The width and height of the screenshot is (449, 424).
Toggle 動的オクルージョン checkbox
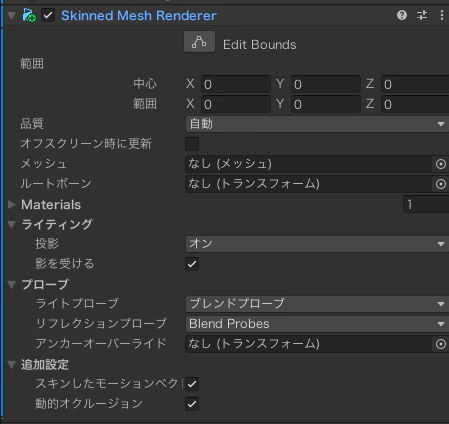point(192,404)
